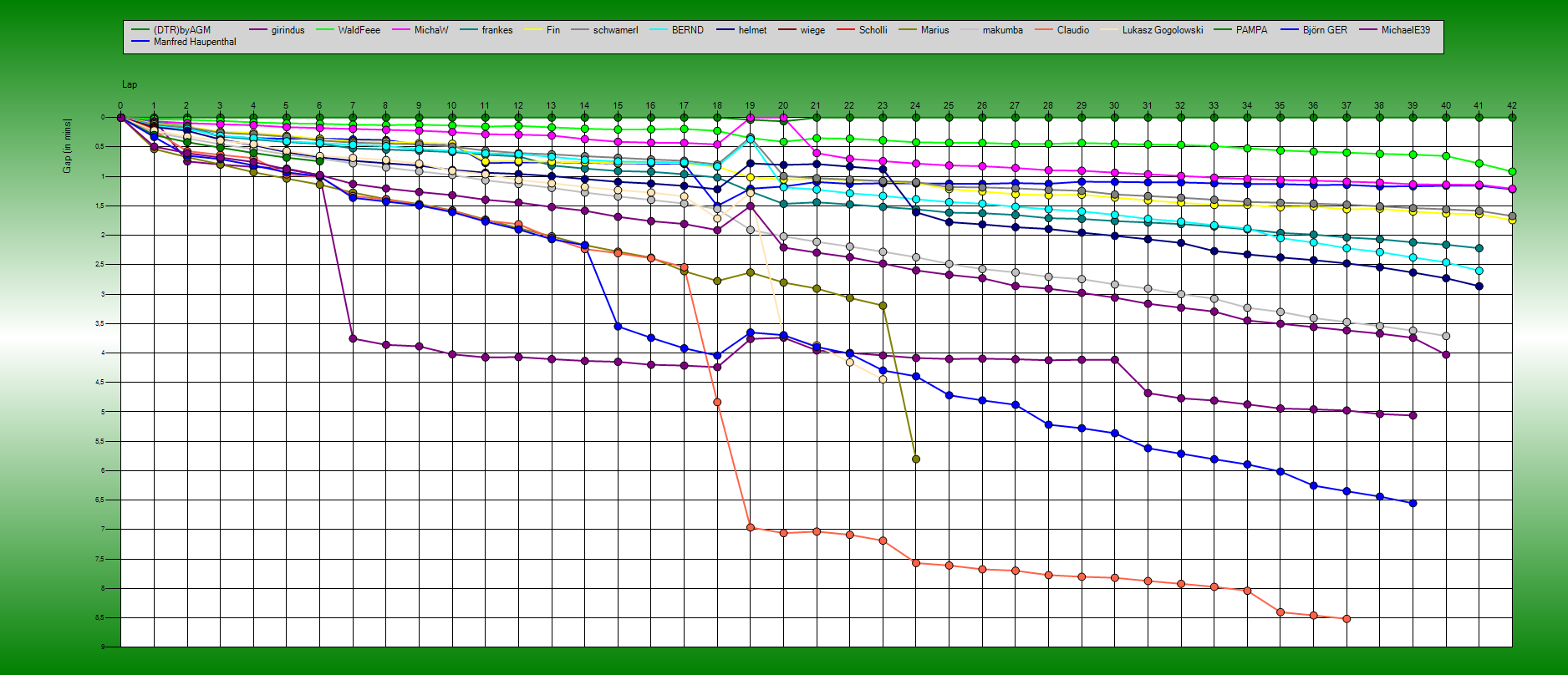The image size is (1568, 675).
Task: Select the makumba legend entry
Action: click(x=991, y=30)
